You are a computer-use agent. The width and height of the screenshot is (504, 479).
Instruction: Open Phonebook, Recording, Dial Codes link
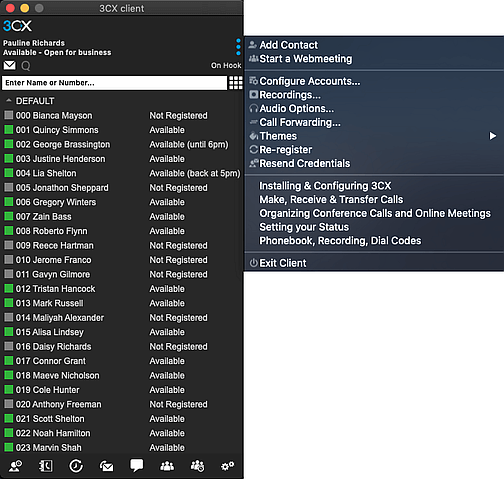[340, 240]
